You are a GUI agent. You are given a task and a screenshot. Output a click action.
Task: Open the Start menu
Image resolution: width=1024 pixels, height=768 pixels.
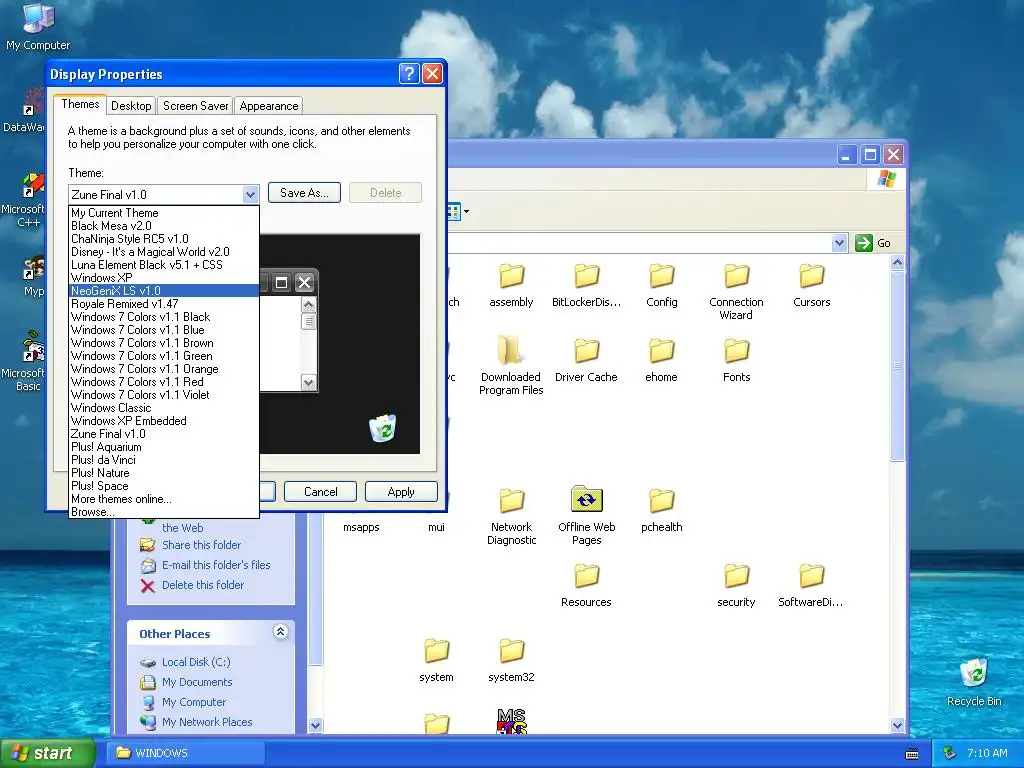[47, 753]
